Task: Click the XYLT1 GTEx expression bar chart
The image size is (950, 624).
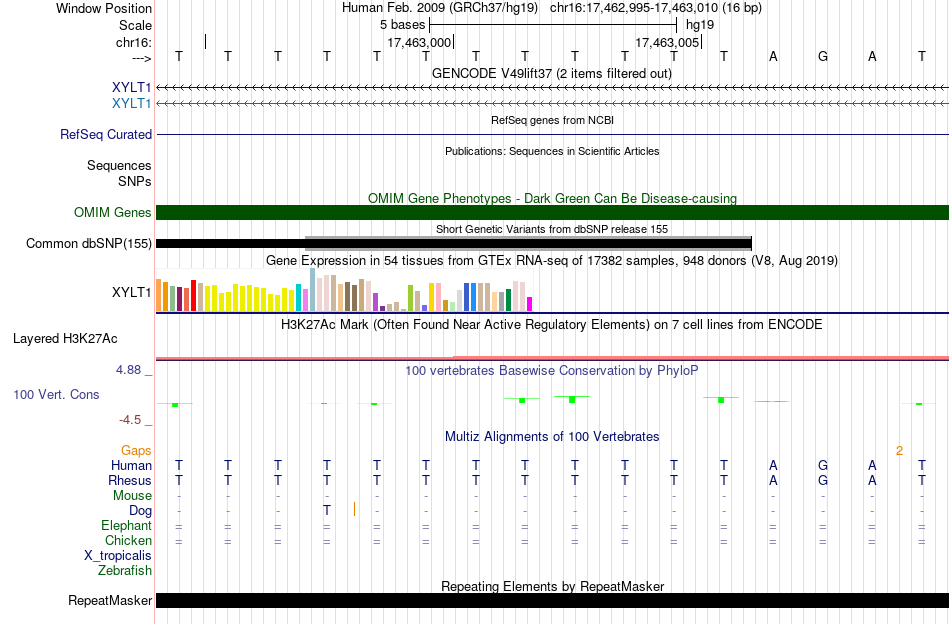Action: (x=344, y=290)
